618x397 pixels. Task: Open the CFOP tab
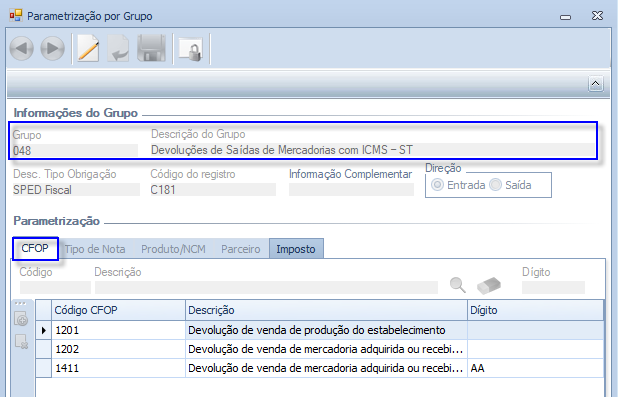pos(35,248)
